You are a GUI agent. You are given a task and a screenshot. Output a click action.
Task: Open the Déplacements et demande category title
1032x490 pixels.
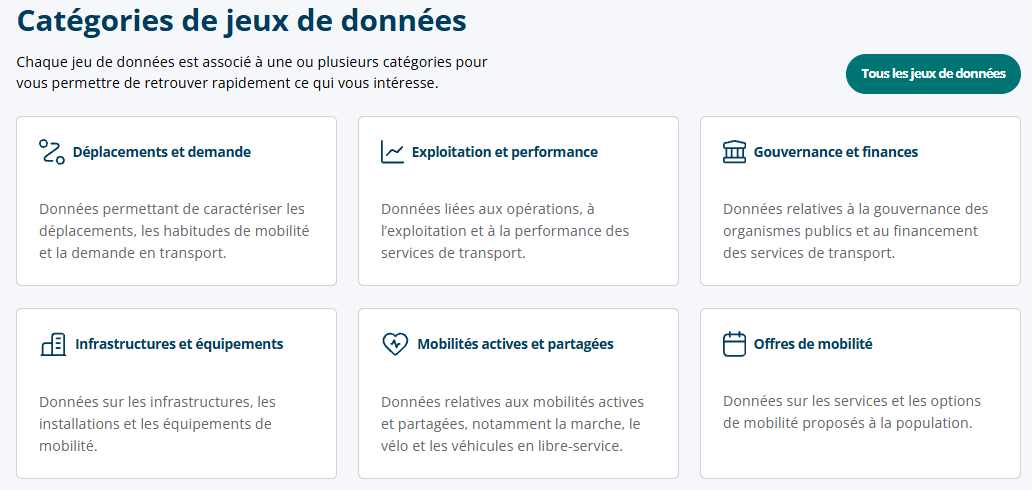162,152
